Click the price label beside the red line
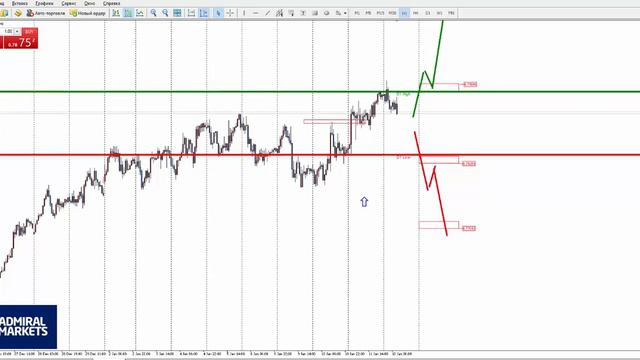The height and width of the screenshot is (360, 640). (x=469, y=164)
